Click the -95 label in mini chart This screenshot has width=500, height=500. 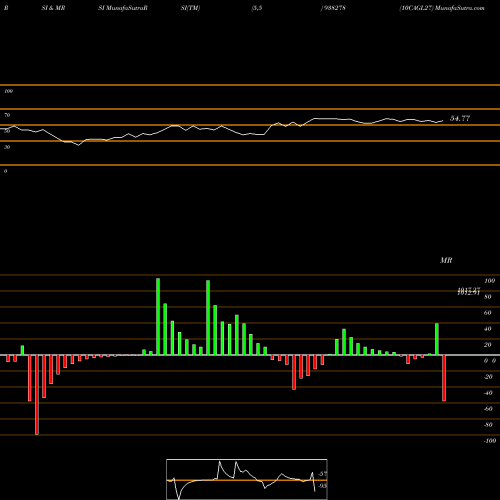[x=322, y=486]
